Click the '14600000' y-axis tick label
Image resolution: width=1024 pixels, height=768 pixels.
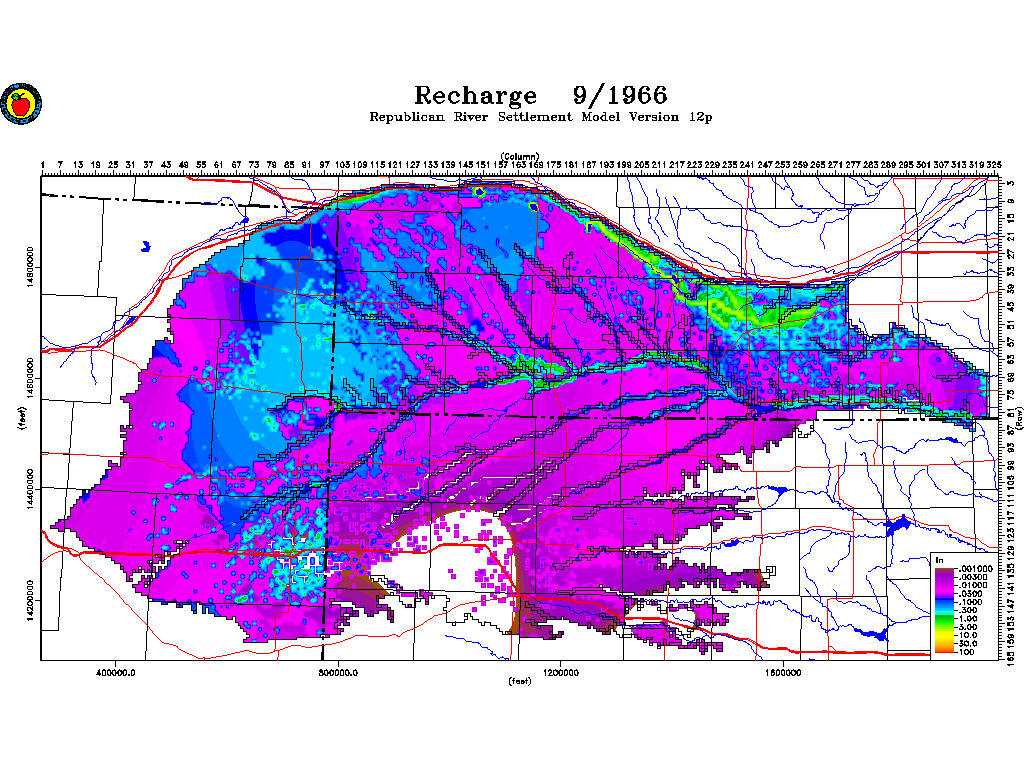pyautogui.click(x=30, y=378)
